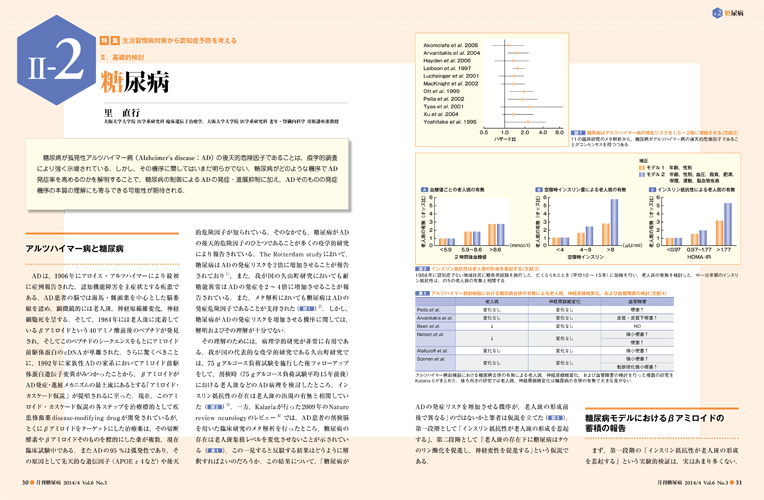Click the section heading アルツハイマー病と糖尿病
This screenshot has width=764, height=500.
(74, 249)
